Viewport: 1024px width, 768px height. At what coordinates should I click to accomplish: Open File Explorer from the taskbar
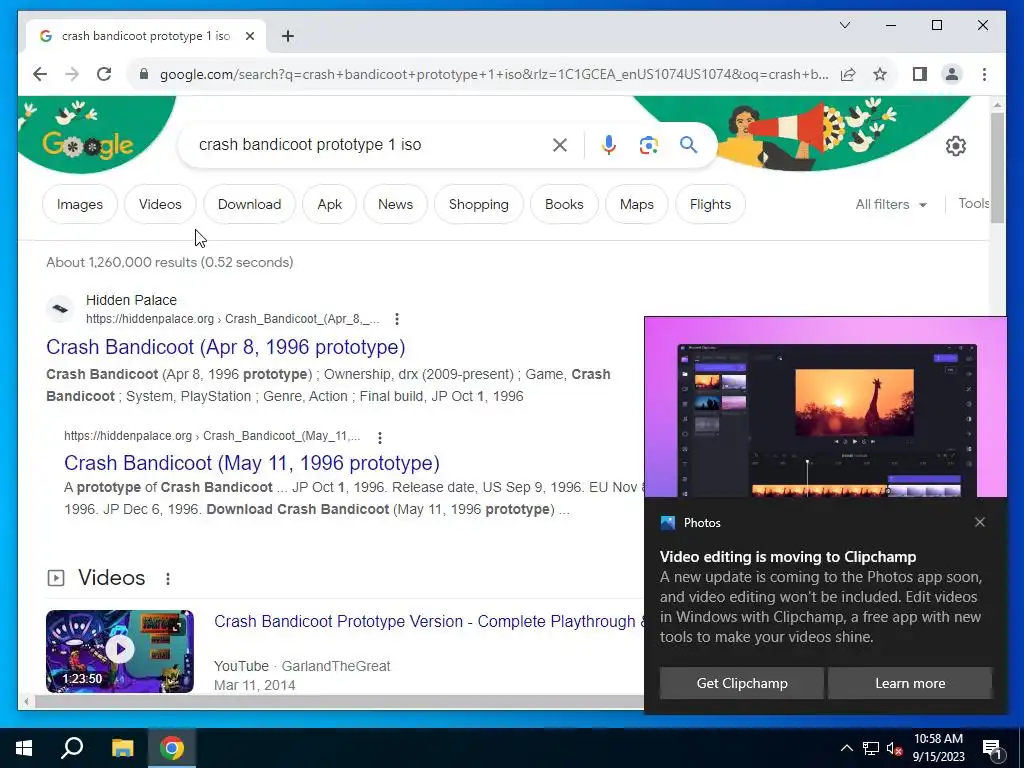pyautogui.click(x=122, y=748)
